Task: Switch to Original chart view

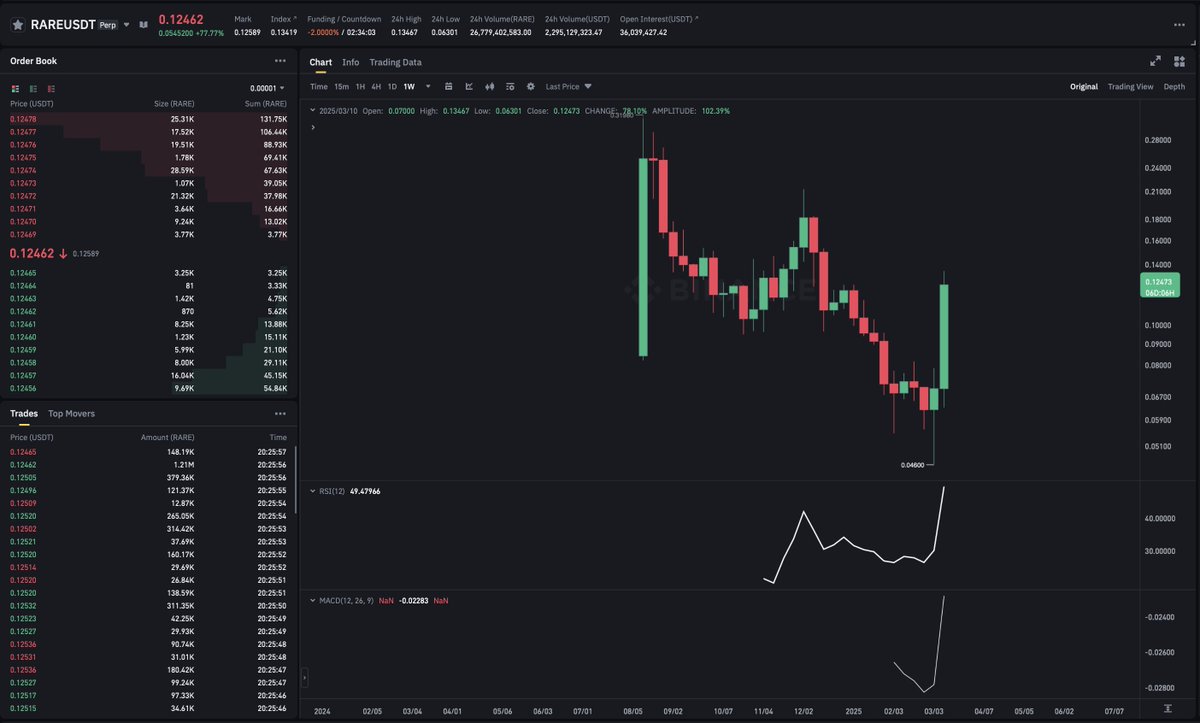Action: 1084,87
